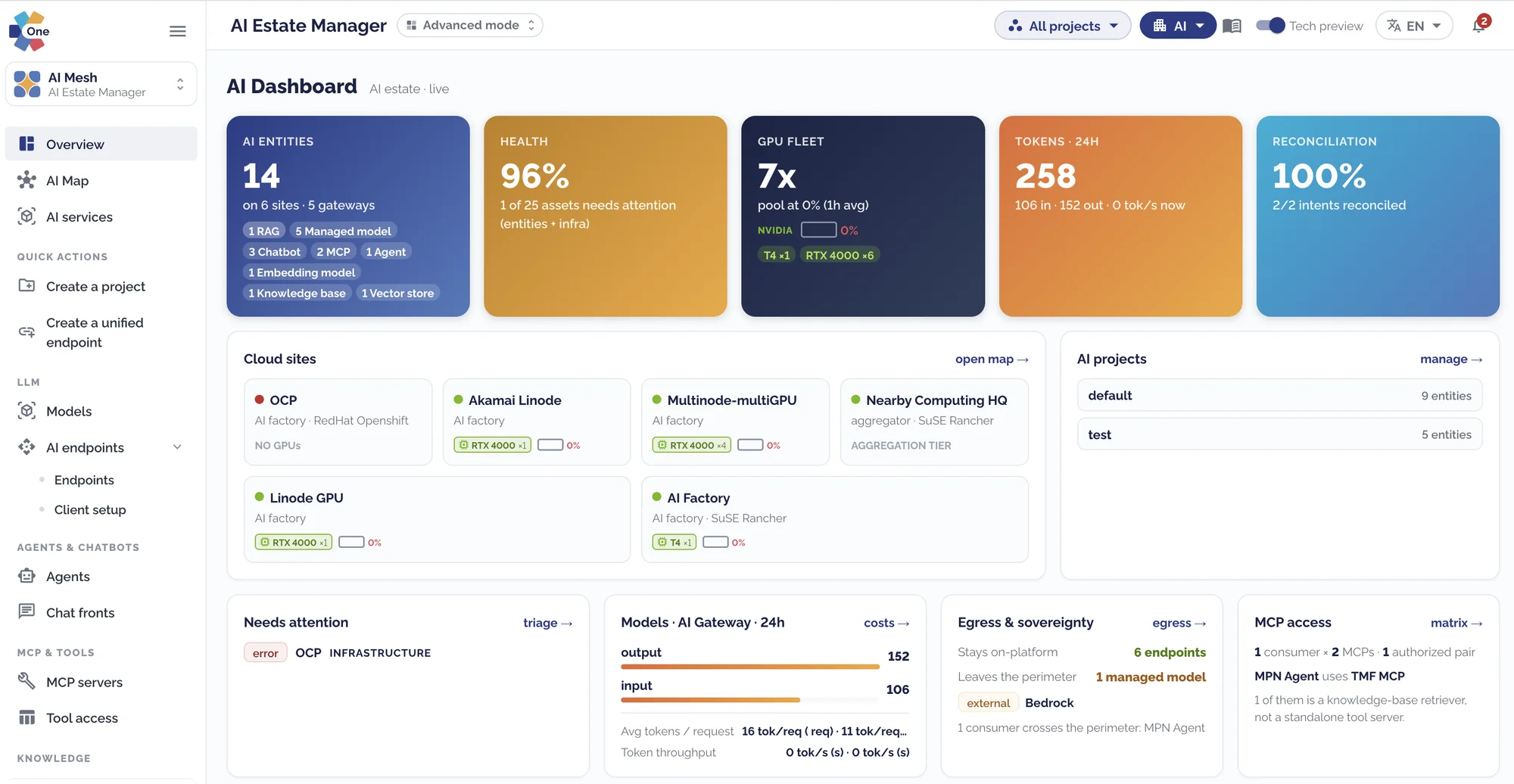The image size is (1514, 784).
Task: Click the 1 Vector store tag
Action: pyautogui.click(x=397, y=293)
